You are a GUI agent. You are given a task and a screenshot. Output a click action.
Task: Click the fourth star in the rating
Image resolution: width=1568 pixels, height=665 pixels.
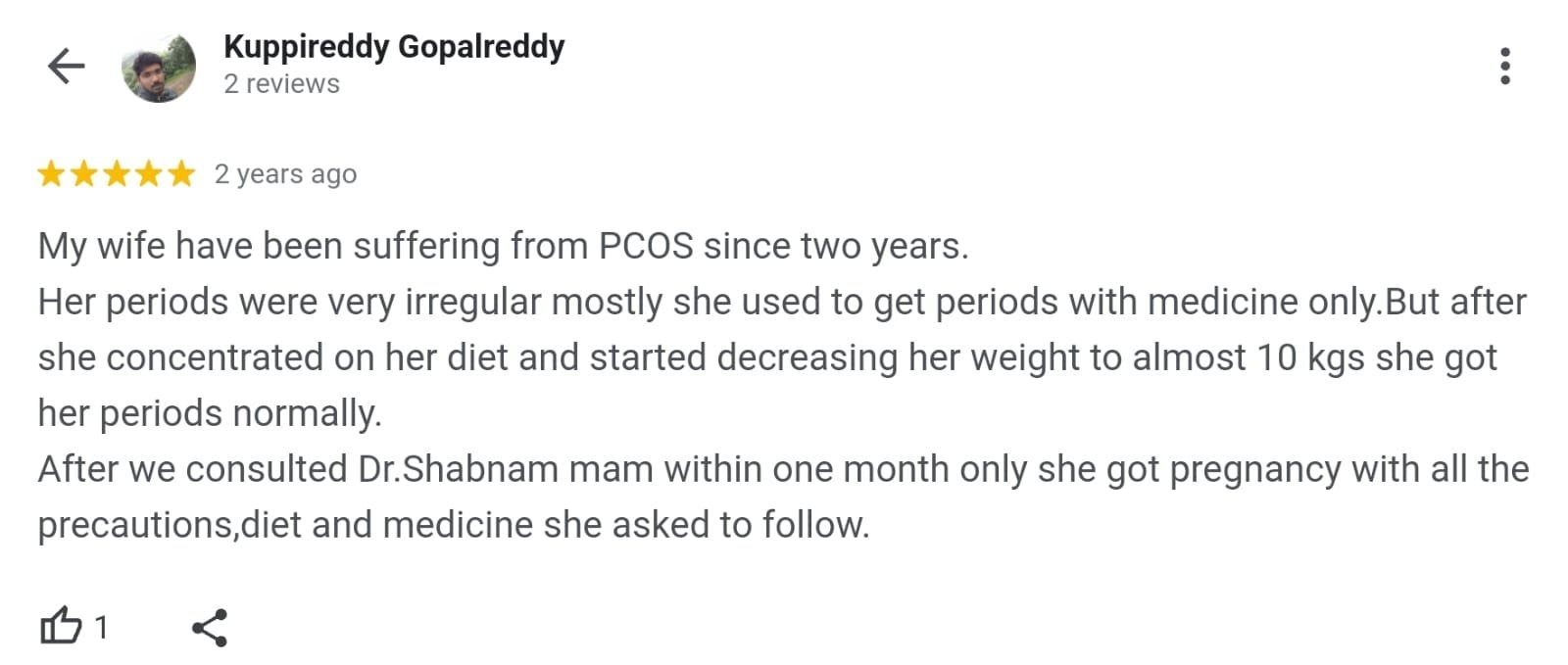pos(148,173)
